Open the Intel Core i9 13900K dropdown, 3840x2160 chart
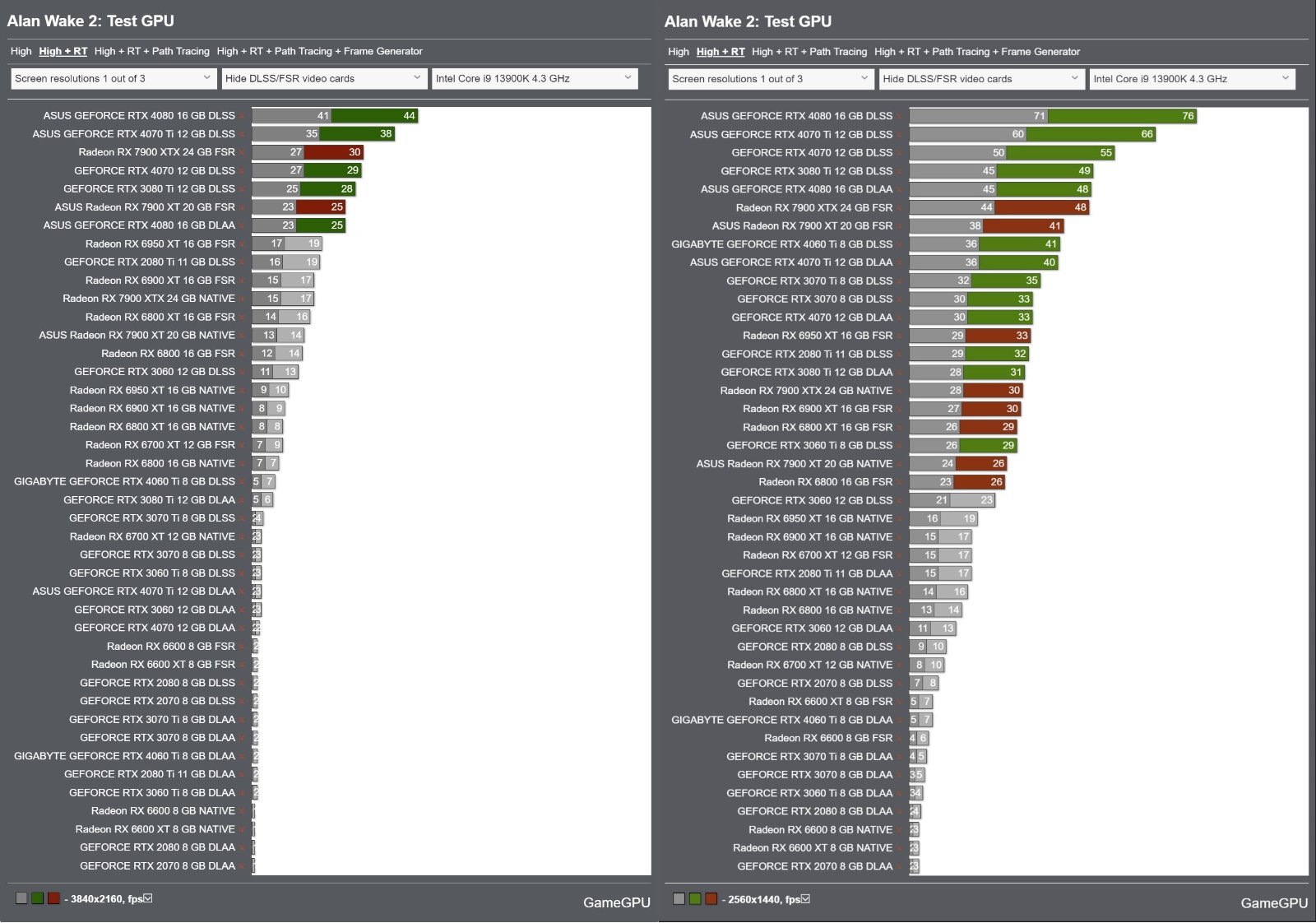Viewport: 1316px width, 923px height. coord(535,78)
